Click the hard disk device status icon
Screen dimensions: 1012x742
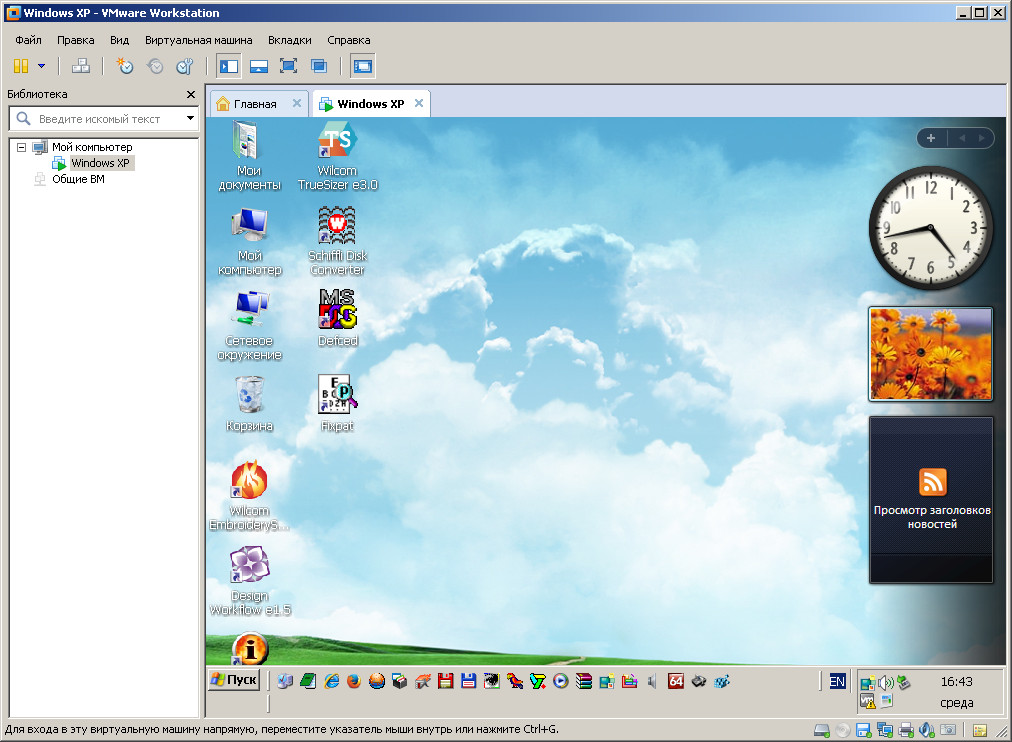pos(822,730)
